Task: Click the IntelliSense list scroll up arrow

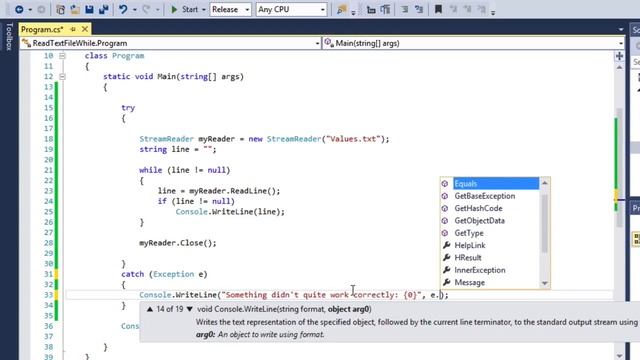Action: pos(544,183)
